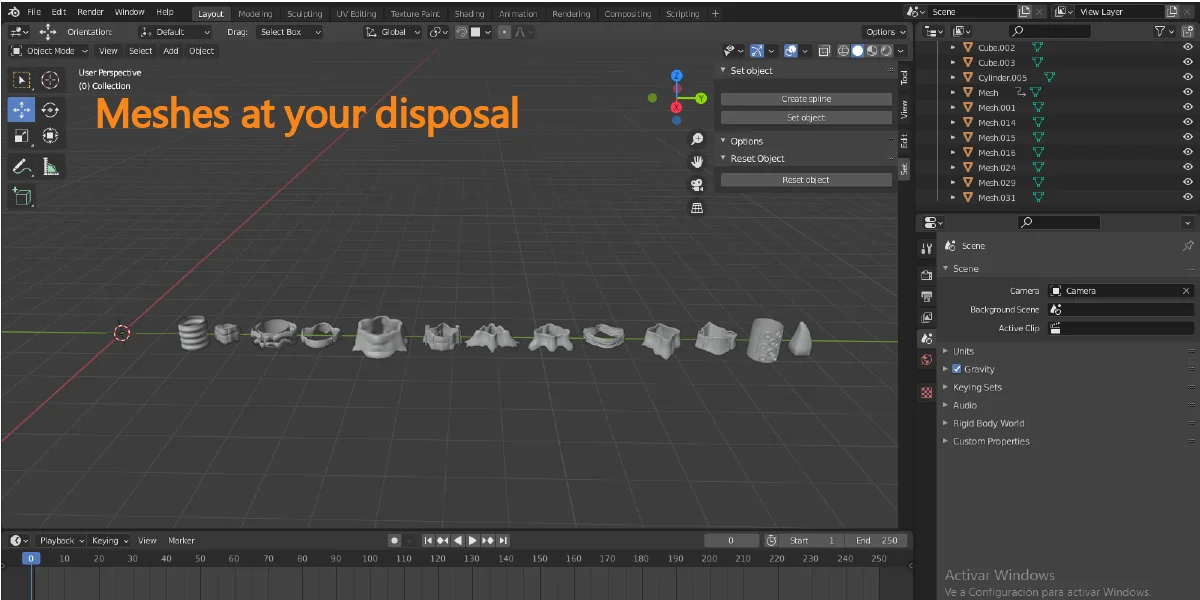
Task: Switch to the Sculpting workspace tab
Action: pos(303,13)
